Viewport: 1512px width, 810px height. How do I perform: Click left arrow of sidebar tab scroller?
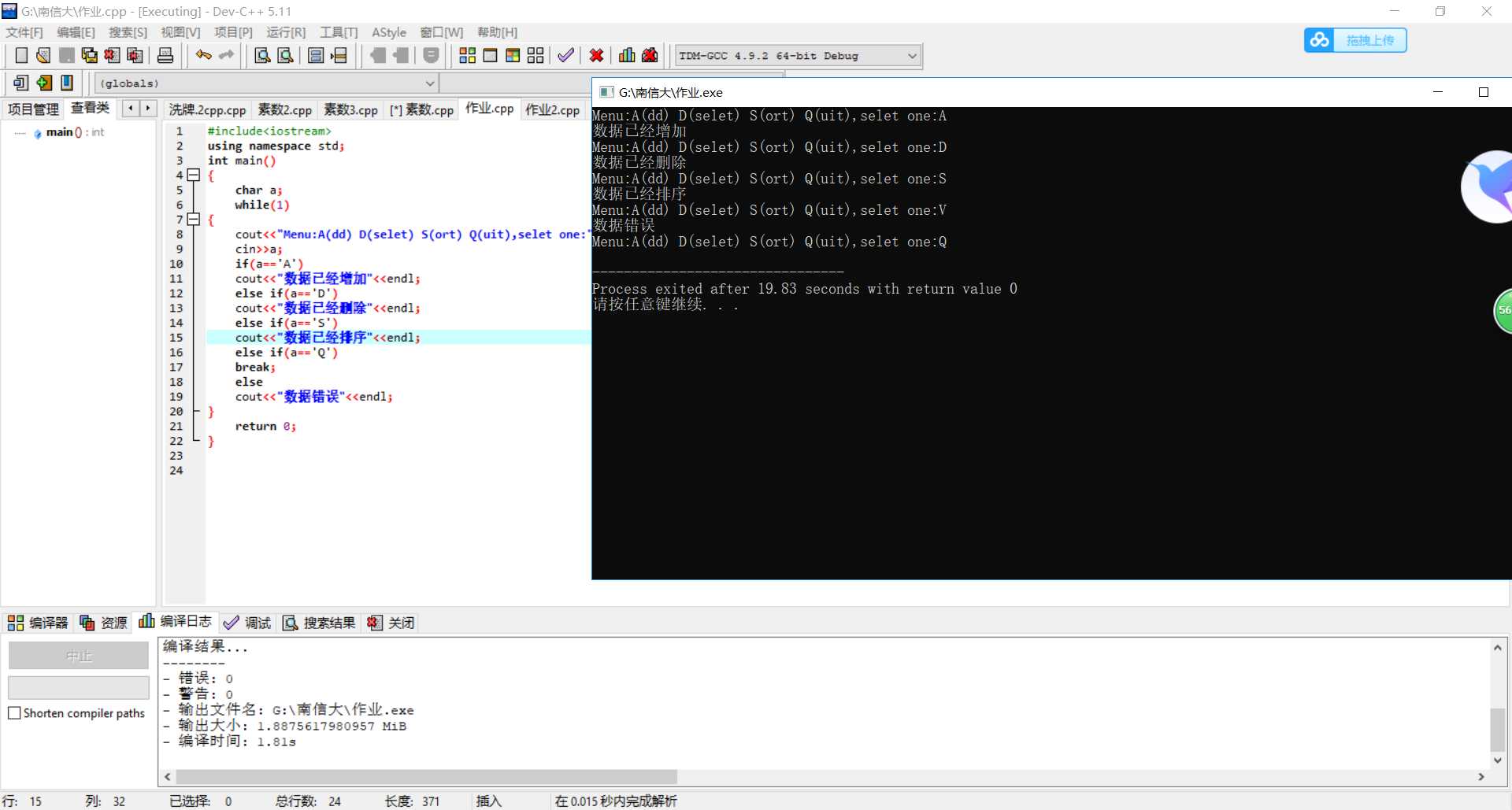coord(131,109)
